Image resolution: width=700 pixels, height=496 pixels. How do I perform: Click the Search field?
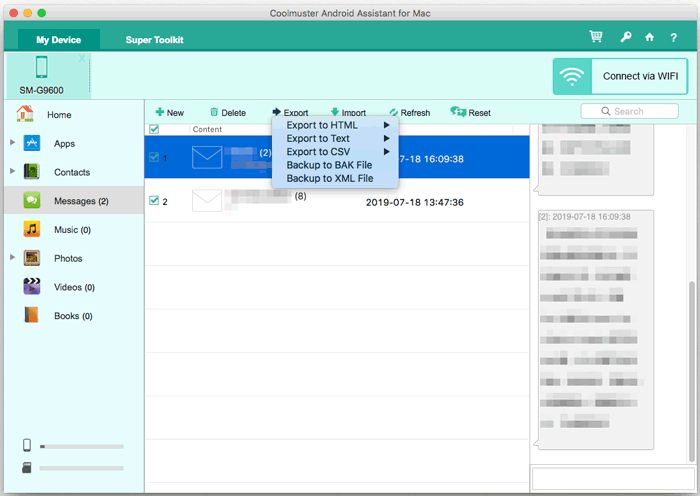click(629, 111)
